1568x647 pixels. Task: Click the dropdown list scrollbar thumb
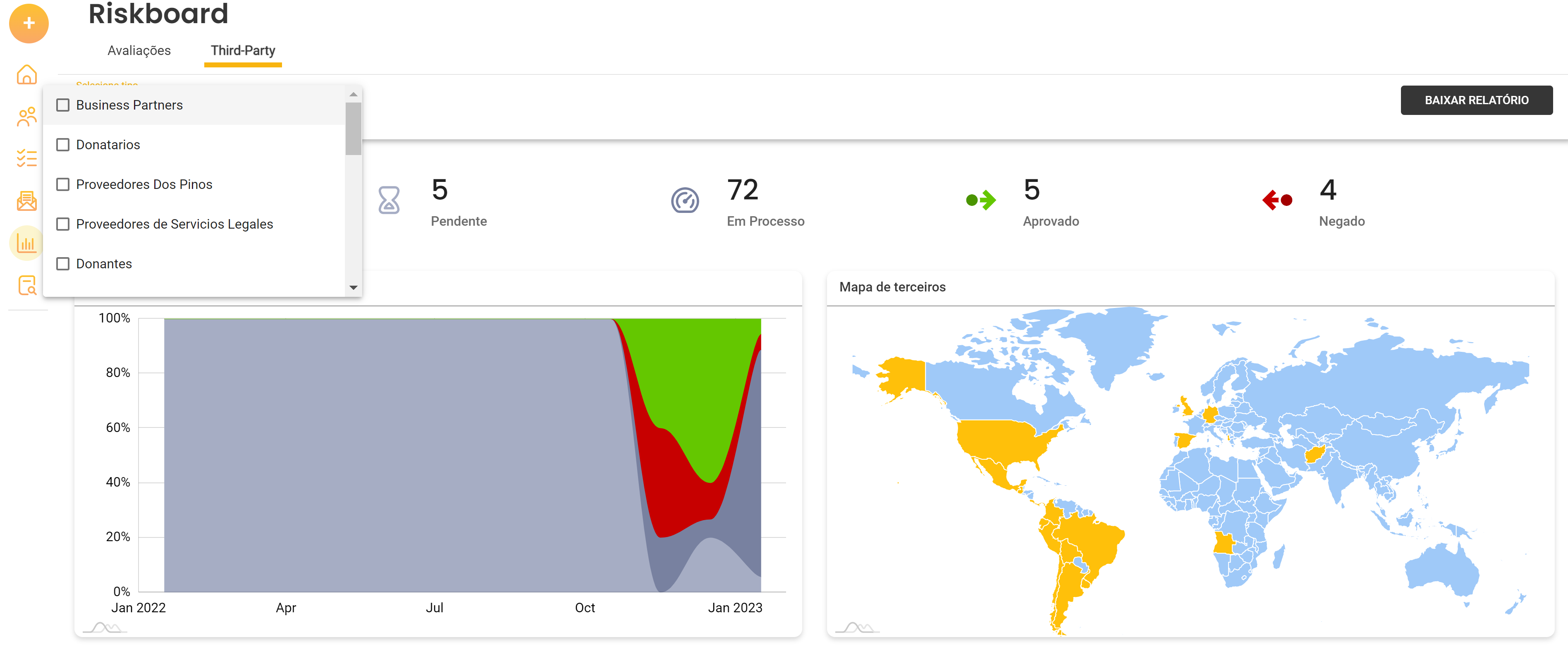coord(353,129)
